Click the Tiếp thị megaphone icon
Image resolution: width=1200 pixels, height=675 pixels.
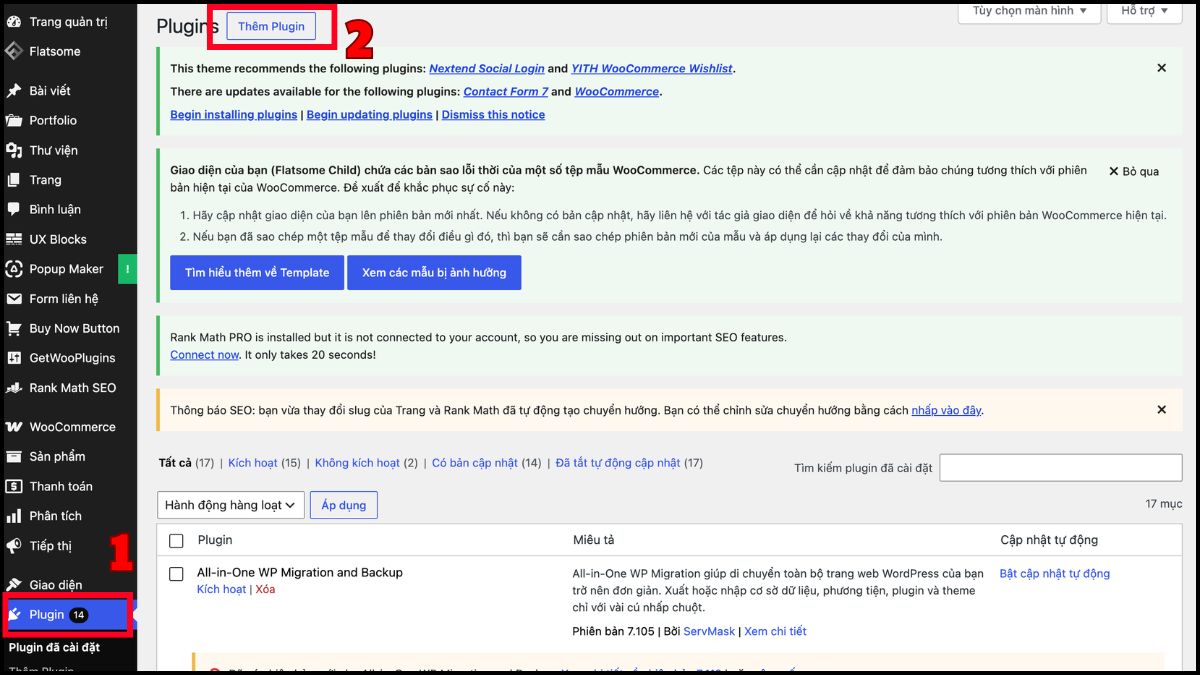14,546
